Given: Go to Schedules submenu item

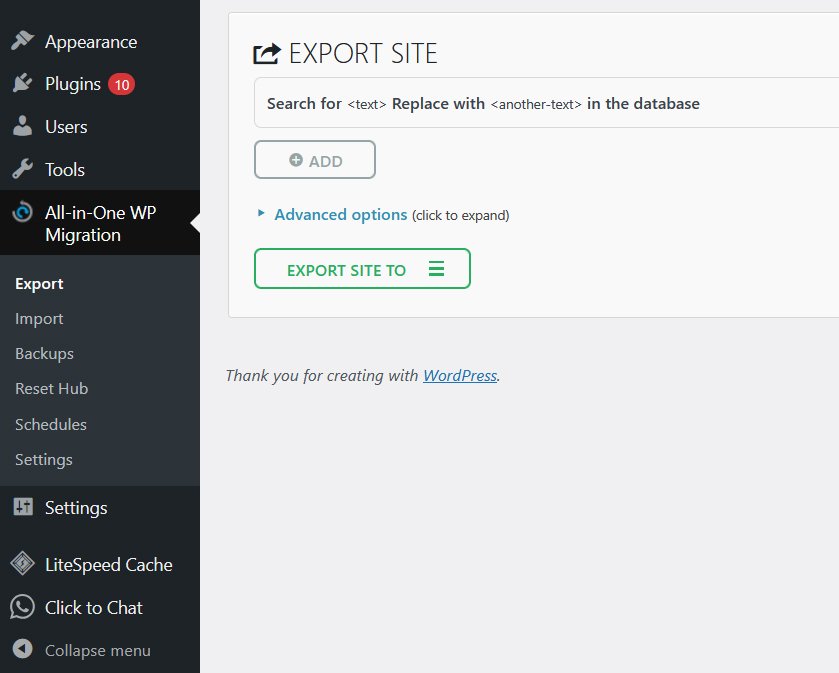Looking at the screenshot, I should pyautogui.click(x=51, y=424).
